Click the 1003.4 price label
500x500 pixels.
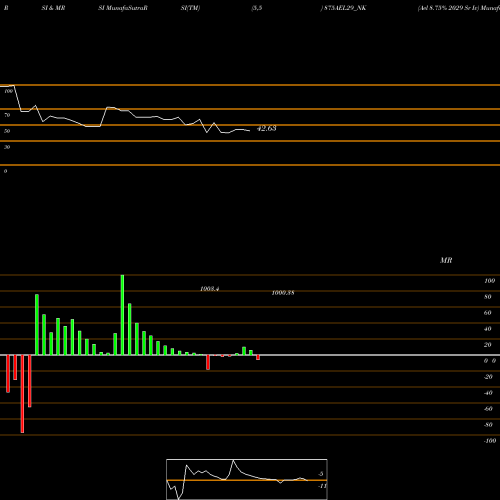pos(209,289)
